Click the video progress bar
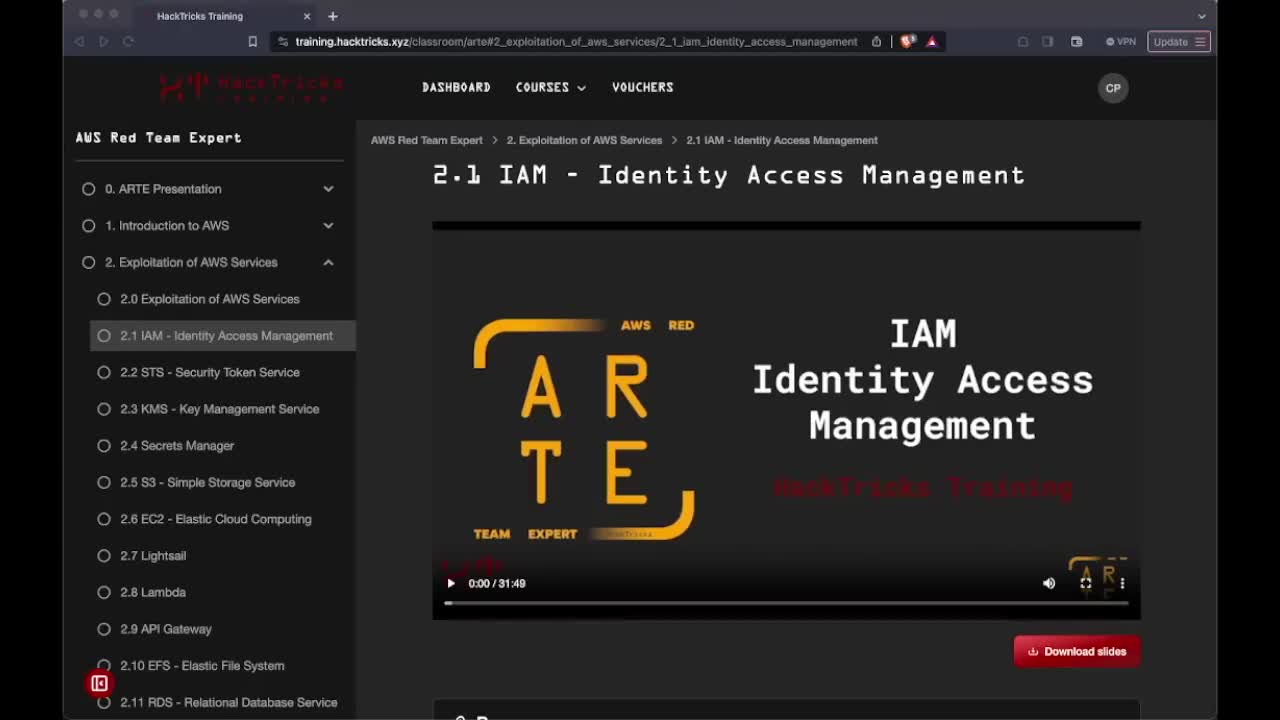Screen dimensions: 1280x720 coord(786,603)
